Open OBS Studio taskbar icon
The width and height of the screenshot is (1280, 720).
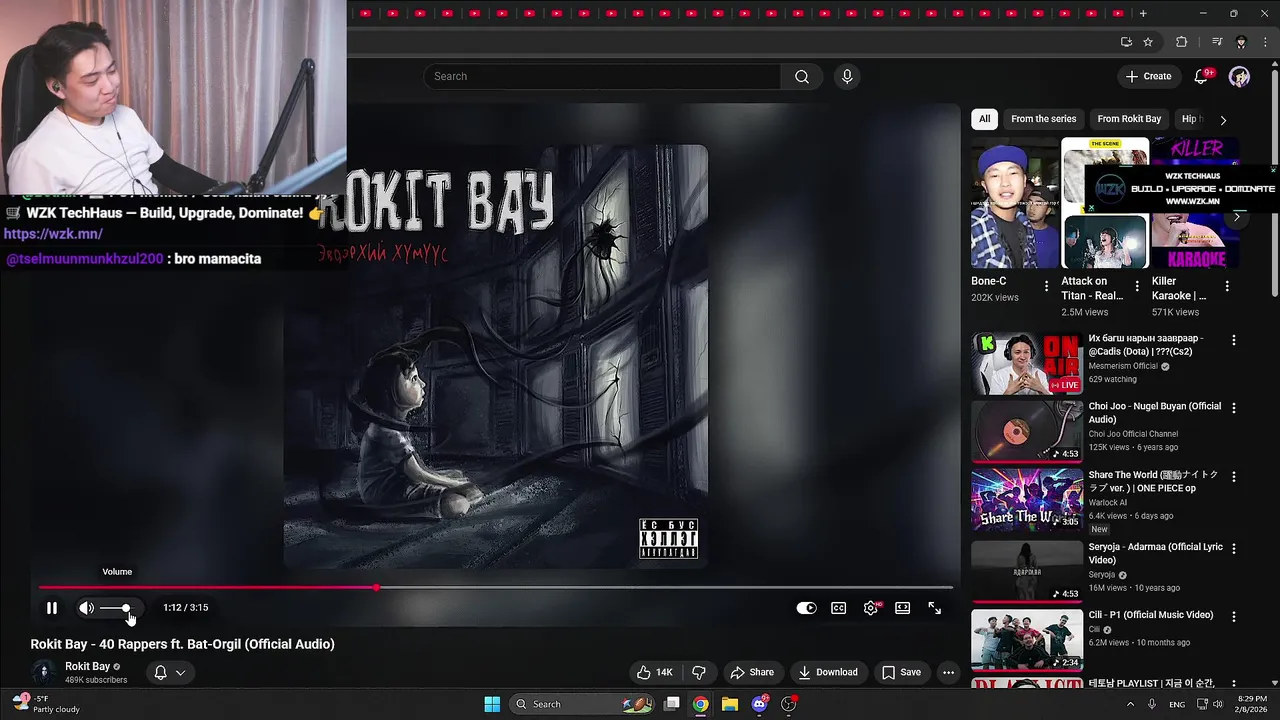tap(789, 704)
